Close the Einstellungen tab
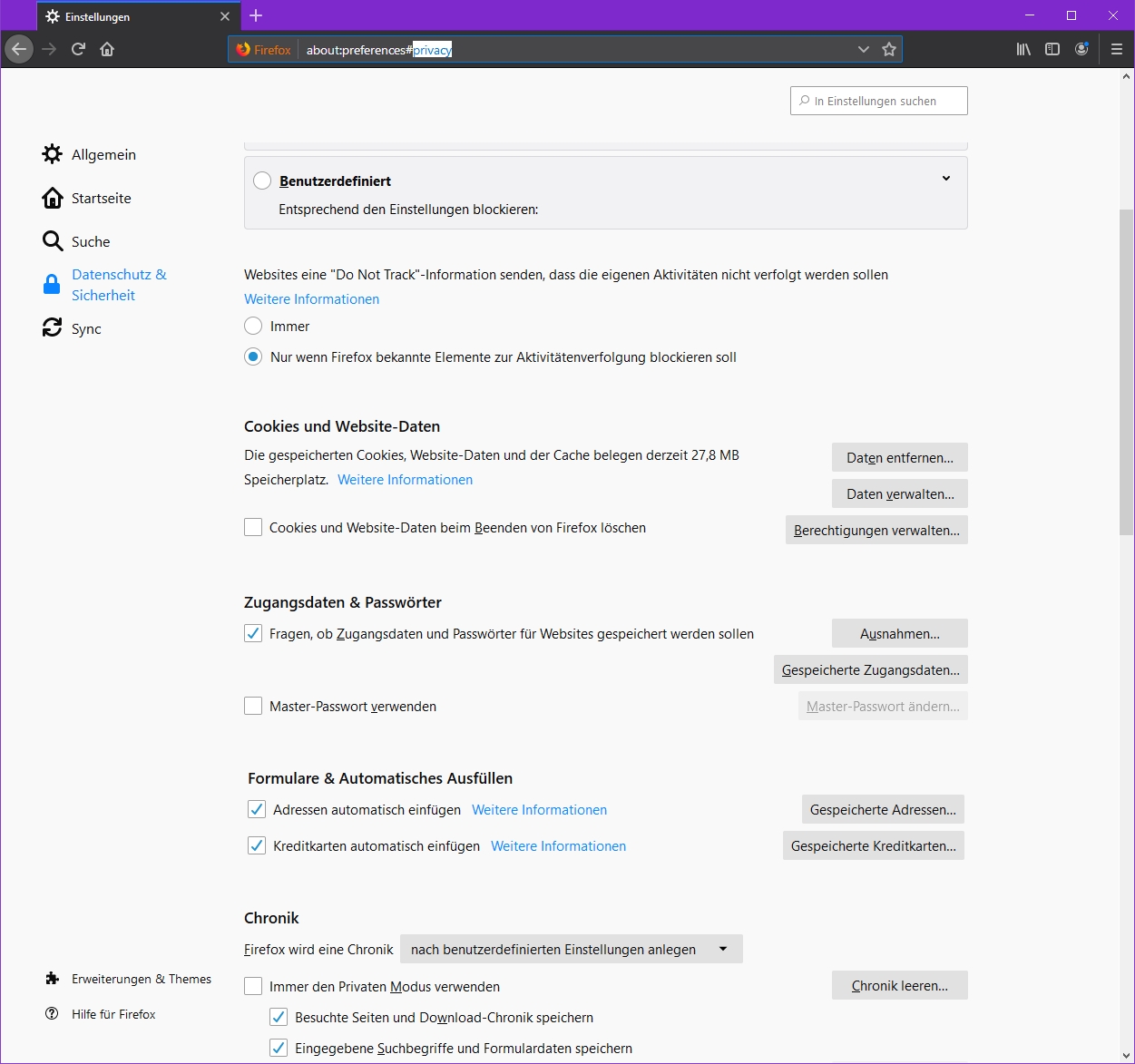1135x1064 pixels. pyautogui.click(x=225, y=16)
